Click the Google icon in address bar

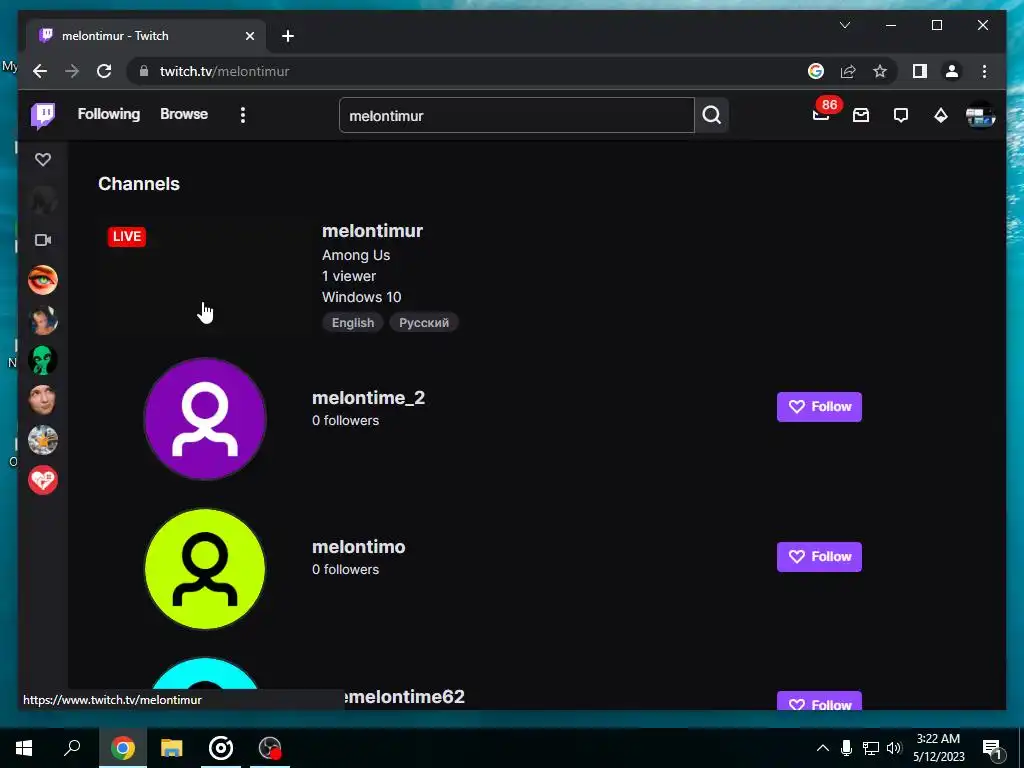tap(816, 71)
